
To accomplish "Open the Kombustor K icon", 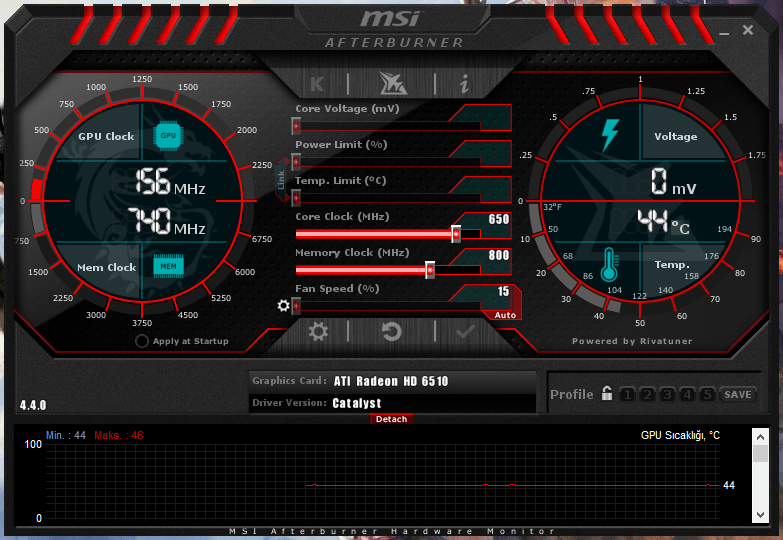I will point(317,83).
